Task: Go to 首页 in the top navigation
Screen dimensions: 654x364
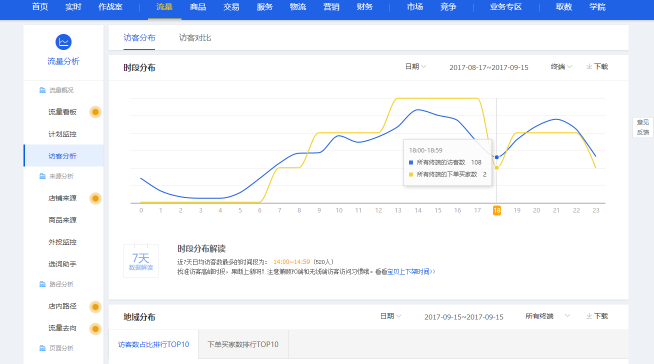Action: coord(40,7)
